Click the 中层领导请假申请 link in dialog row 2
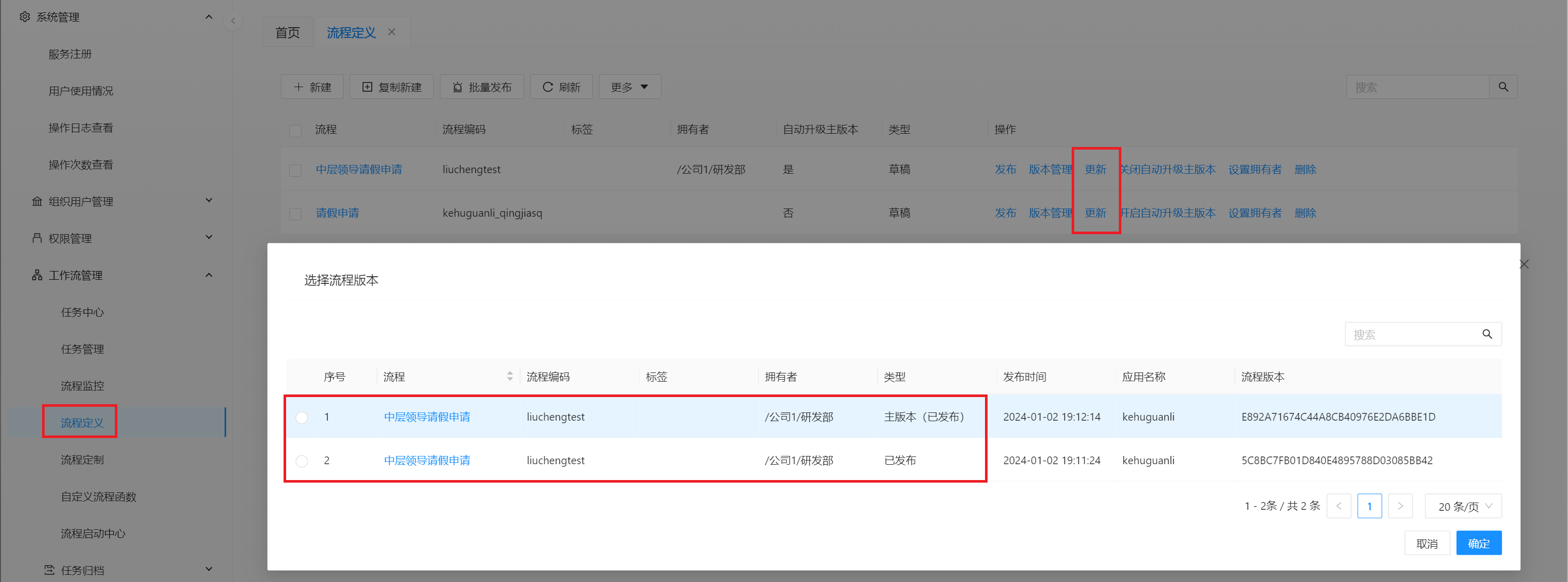Screen dimensions: 1568x582 [x=427, y=461]
